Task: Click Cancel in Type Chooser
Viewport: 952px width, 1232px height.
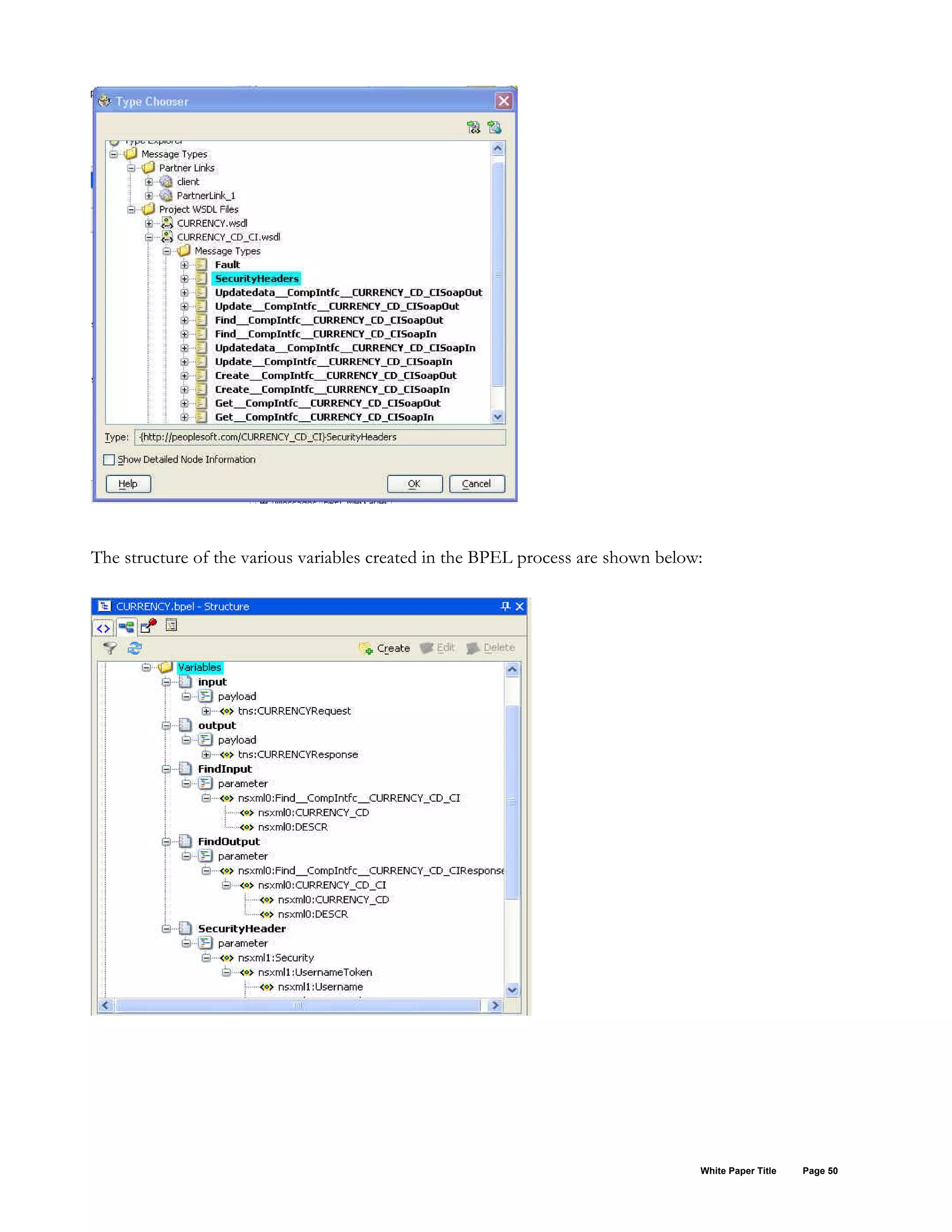Action: tap(476, 484)
